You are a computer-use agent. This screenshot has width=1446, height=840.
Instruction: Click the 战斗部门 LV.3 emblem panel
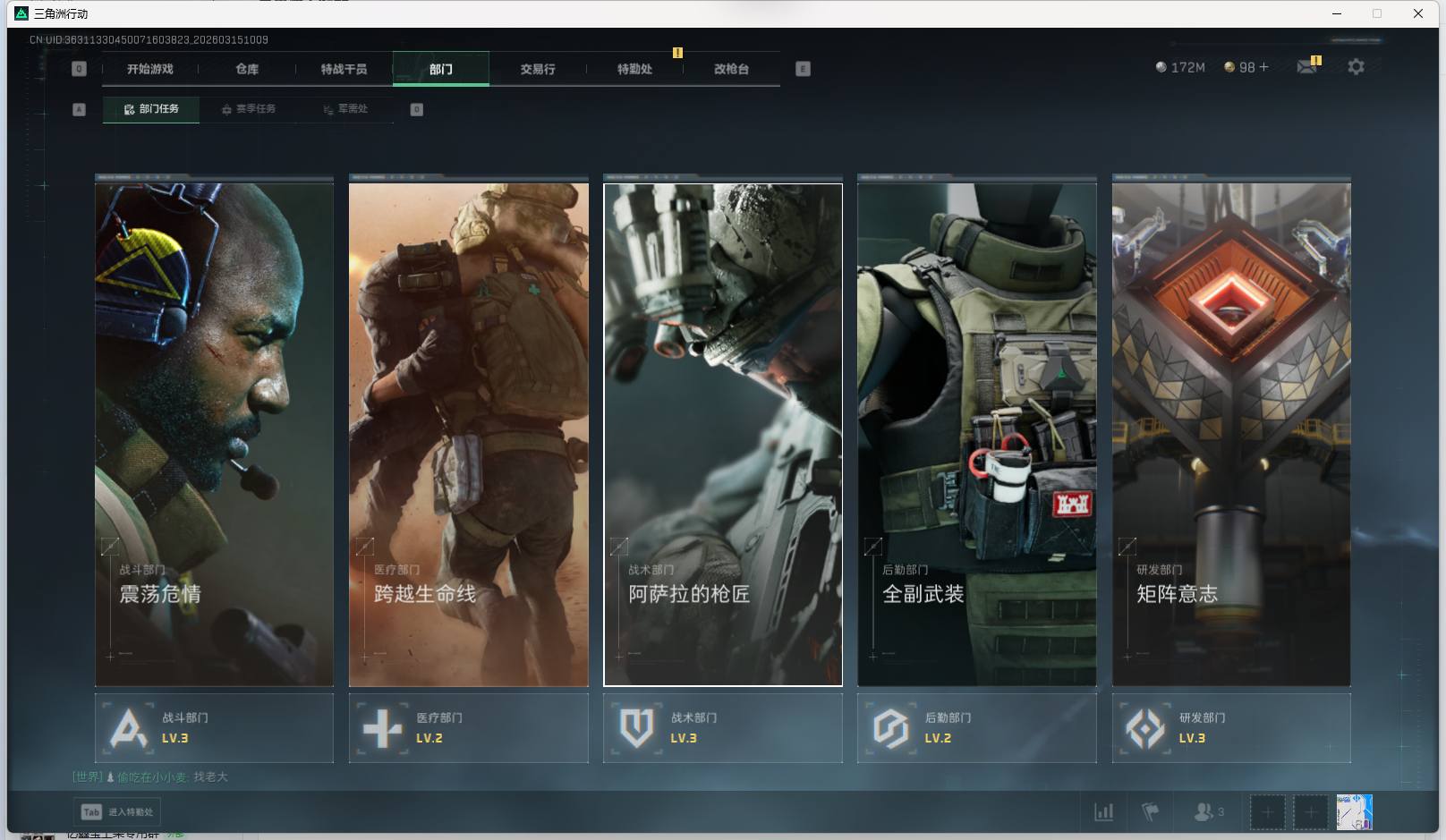tap(214, 728)
